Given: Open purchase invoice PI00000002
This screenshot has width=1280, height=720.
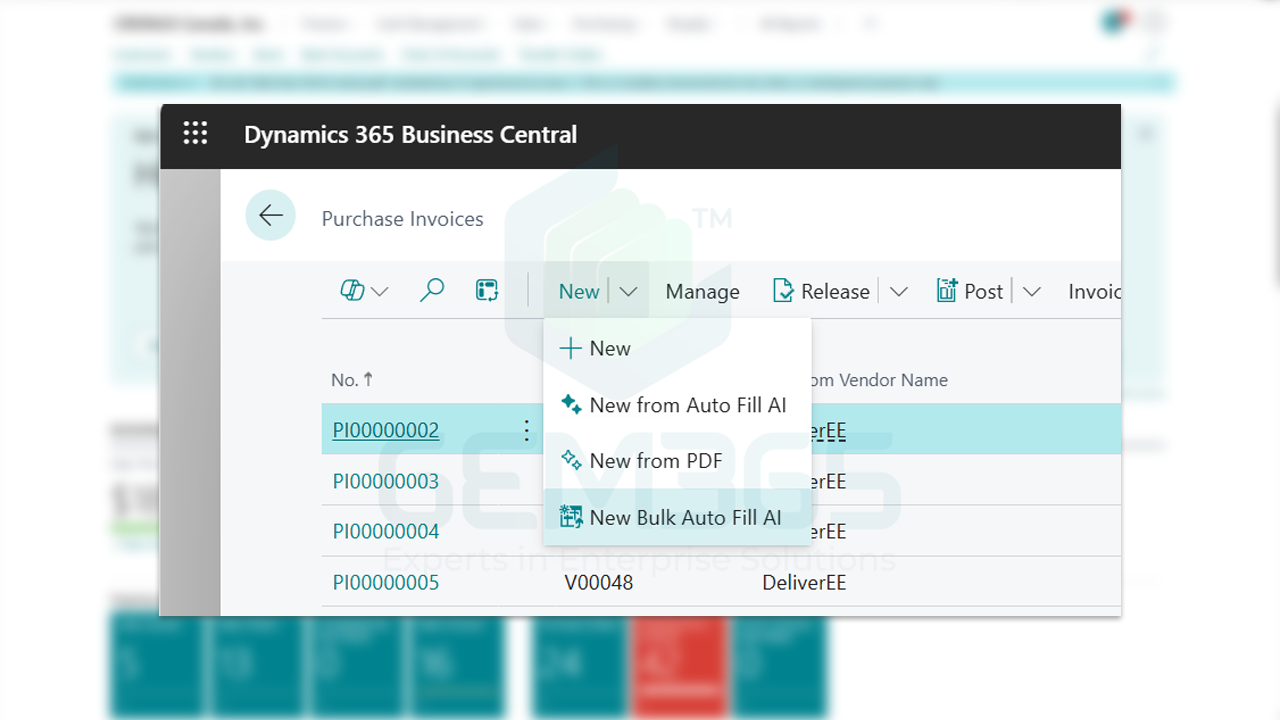Looking at the screenshot, I should (x=386, y=431).
